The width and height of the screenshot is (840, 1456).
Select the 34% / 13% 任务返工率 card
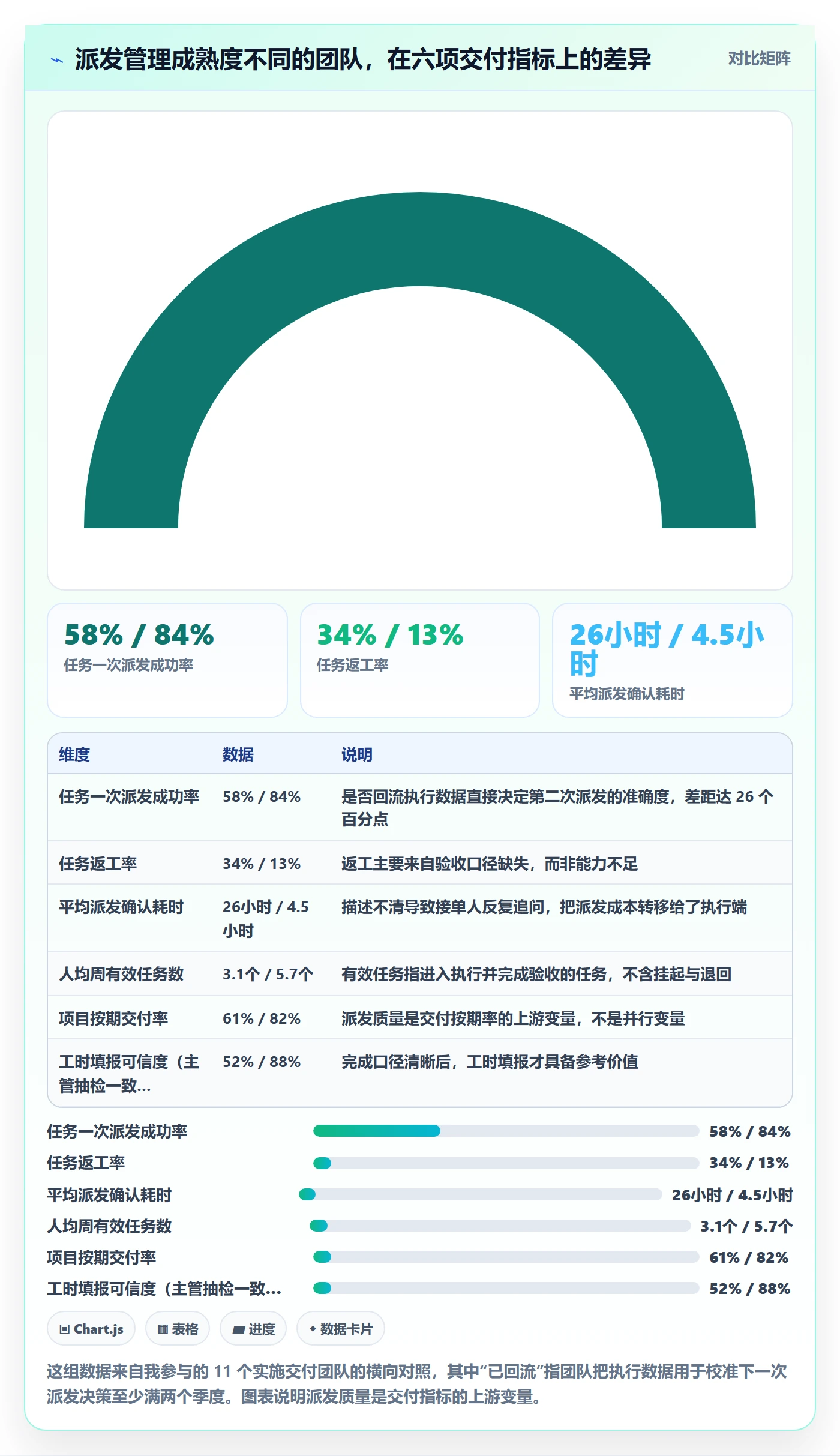pos(420,660)
